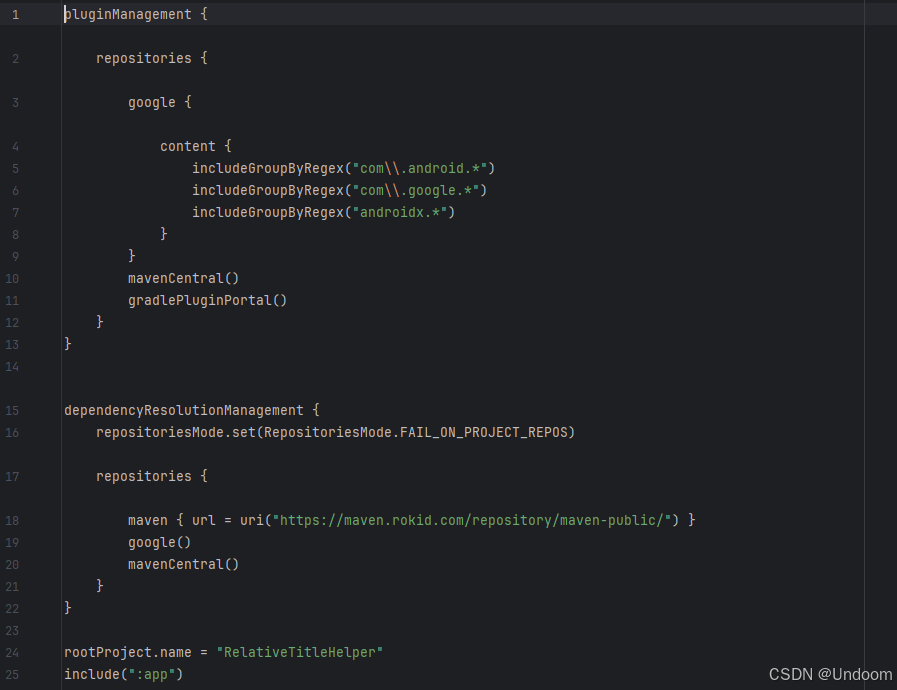Click "url" on line 18

coord(204,521)
